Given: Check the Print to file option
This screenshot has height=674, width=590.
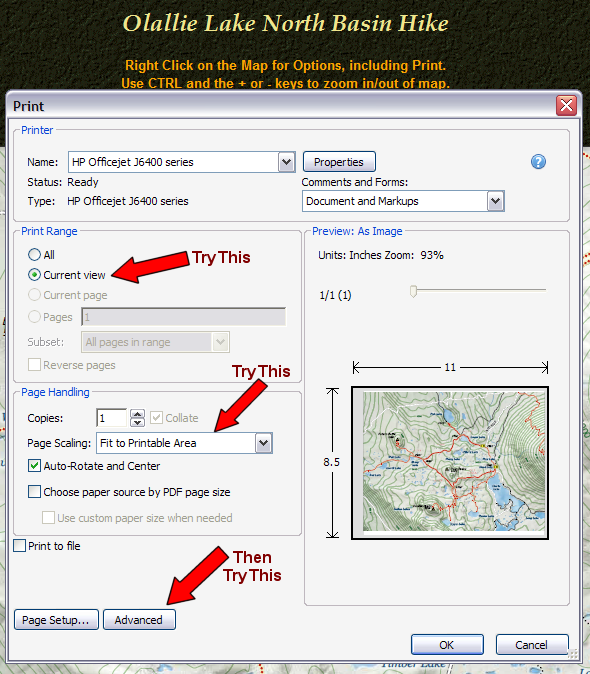Looking at the screenshot, I should (x=20, y=545).
